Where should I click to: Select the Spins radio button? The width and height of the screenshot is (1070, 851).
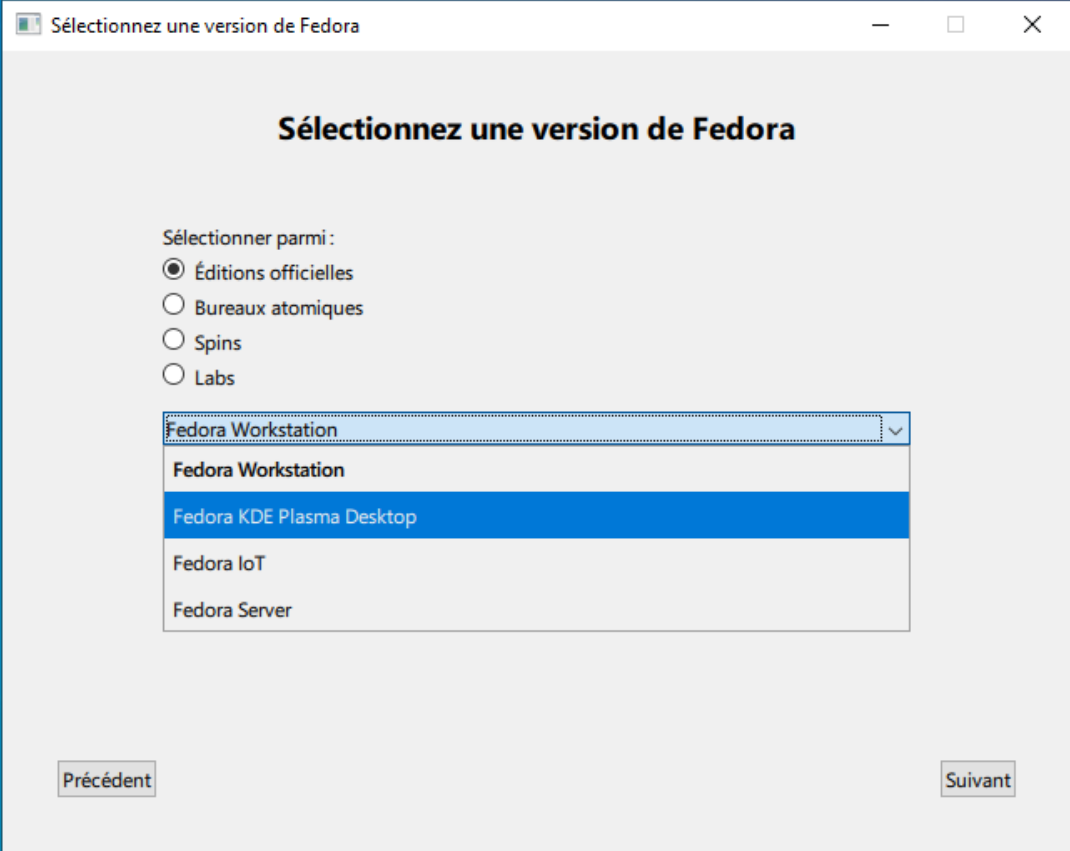click(x=174, y=341)
